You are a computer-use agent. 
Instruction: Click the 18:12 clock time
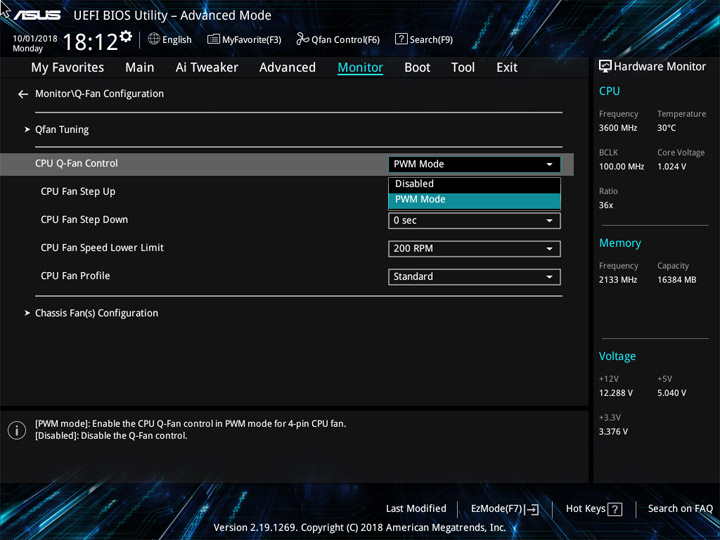click(90, 42)
